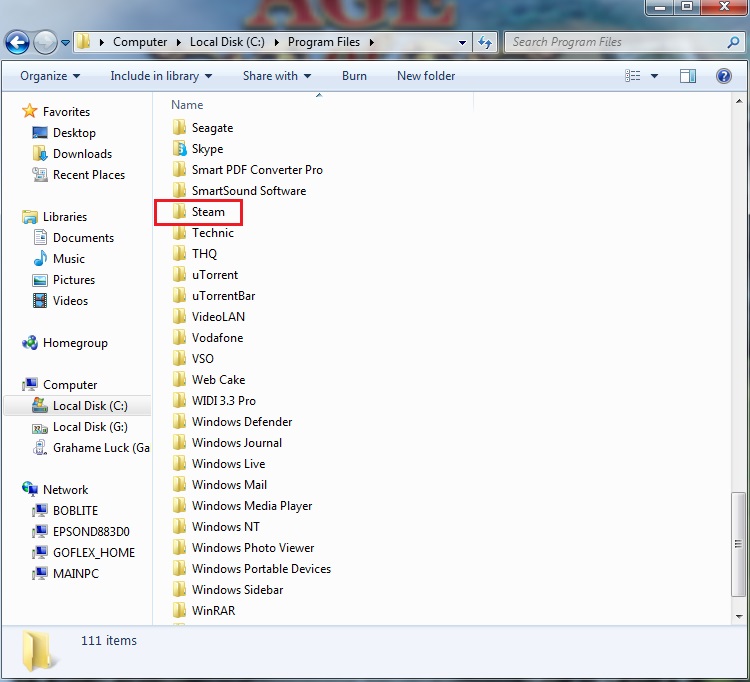
Task: Click the THQ folder icon
Action: pos(179,253)
